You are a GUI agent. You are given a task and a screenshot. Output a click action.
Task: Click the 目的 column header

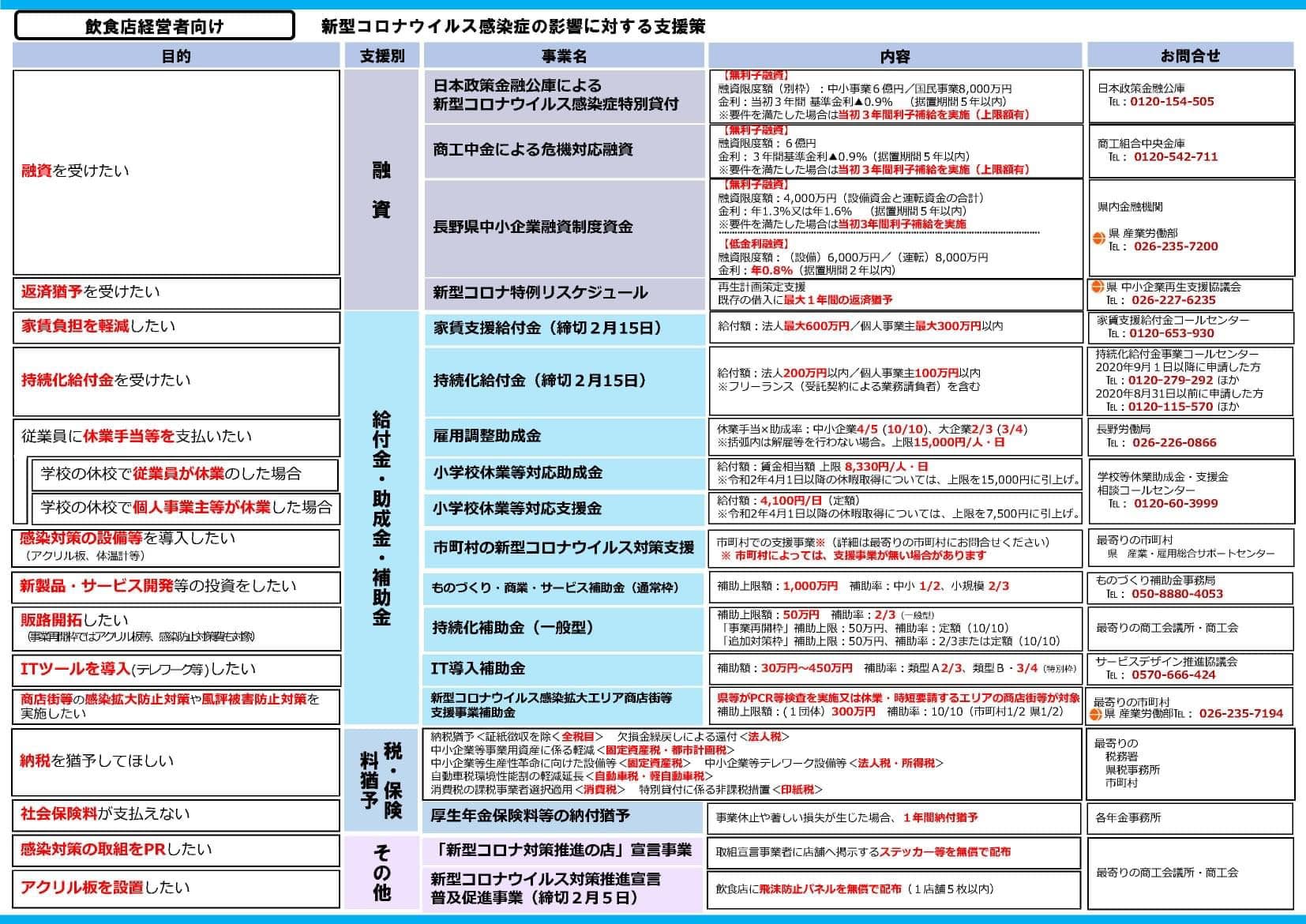(176, 55)
